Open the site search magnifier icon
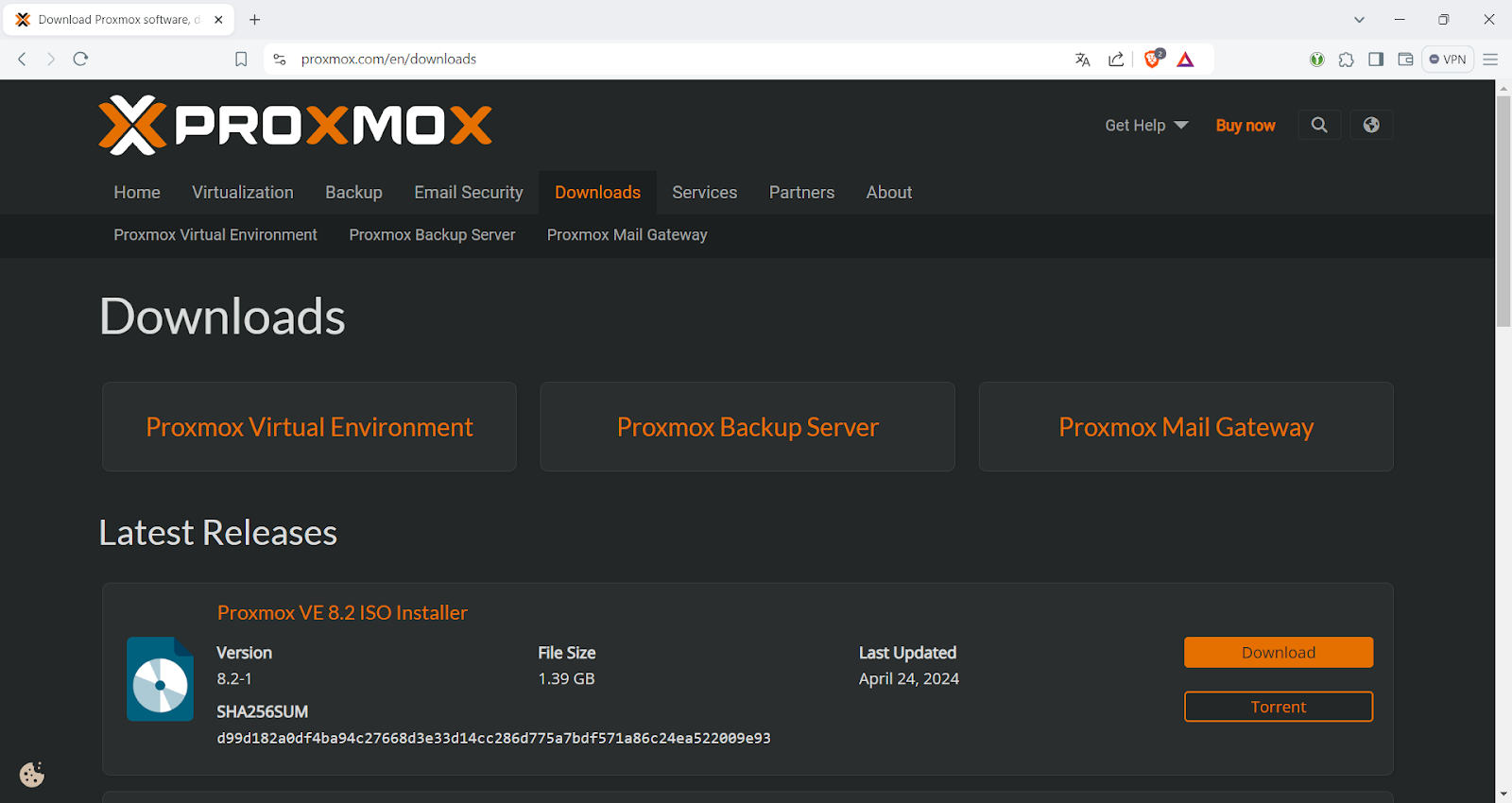The image size is (1512, 803). click(1319, 125)
